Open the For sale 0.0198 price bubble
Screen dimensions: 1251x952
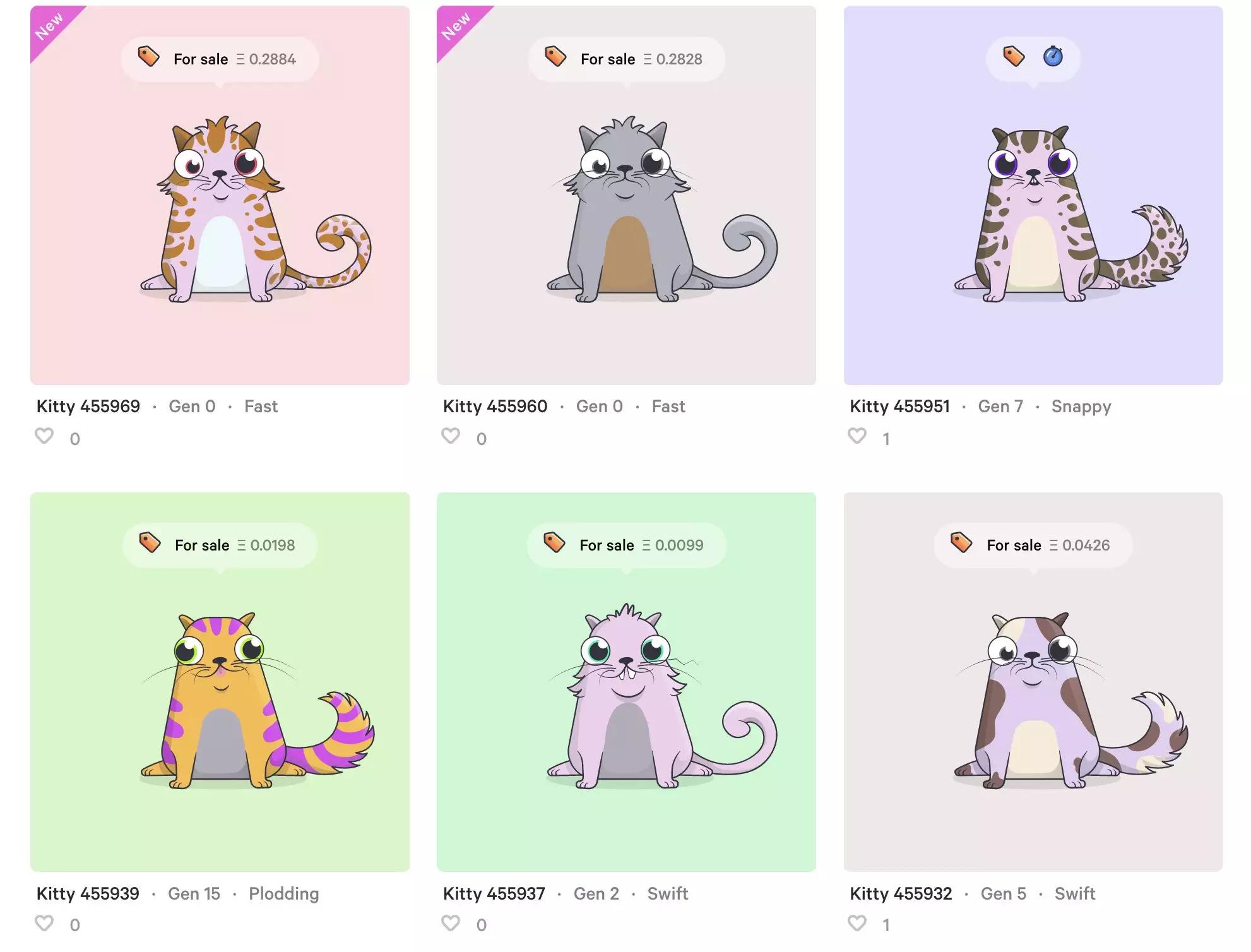click(220, 545)
